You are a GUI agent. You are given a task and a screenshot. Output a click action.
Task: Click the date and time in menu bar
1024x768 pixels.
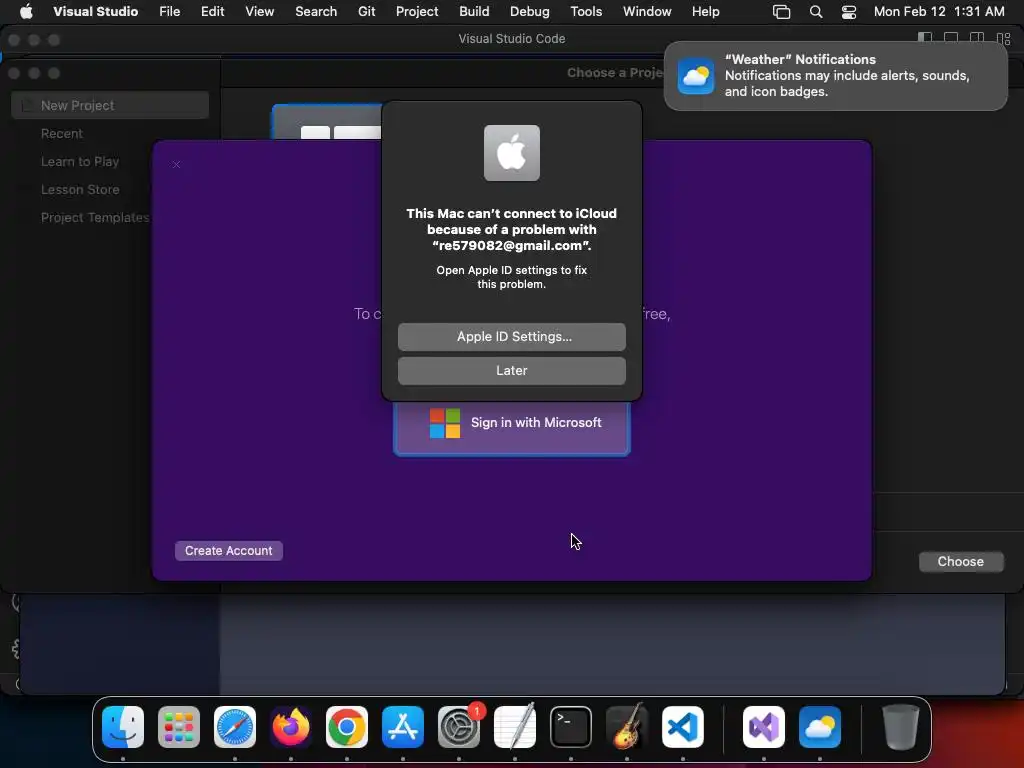tap(939, 11)
